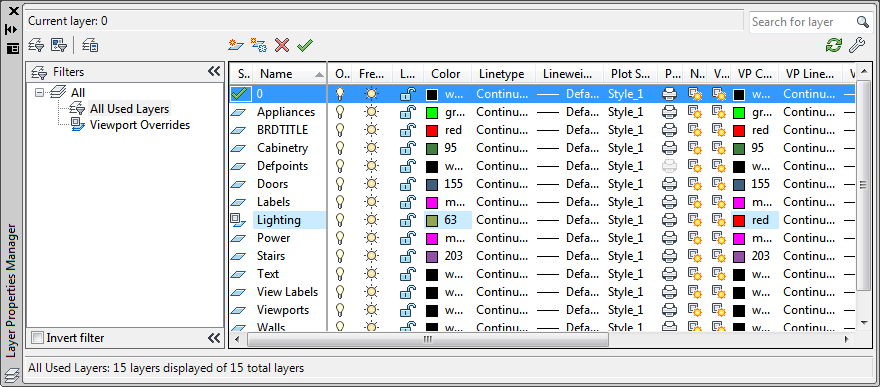Select the Defpoints layer name

[282, 166]
